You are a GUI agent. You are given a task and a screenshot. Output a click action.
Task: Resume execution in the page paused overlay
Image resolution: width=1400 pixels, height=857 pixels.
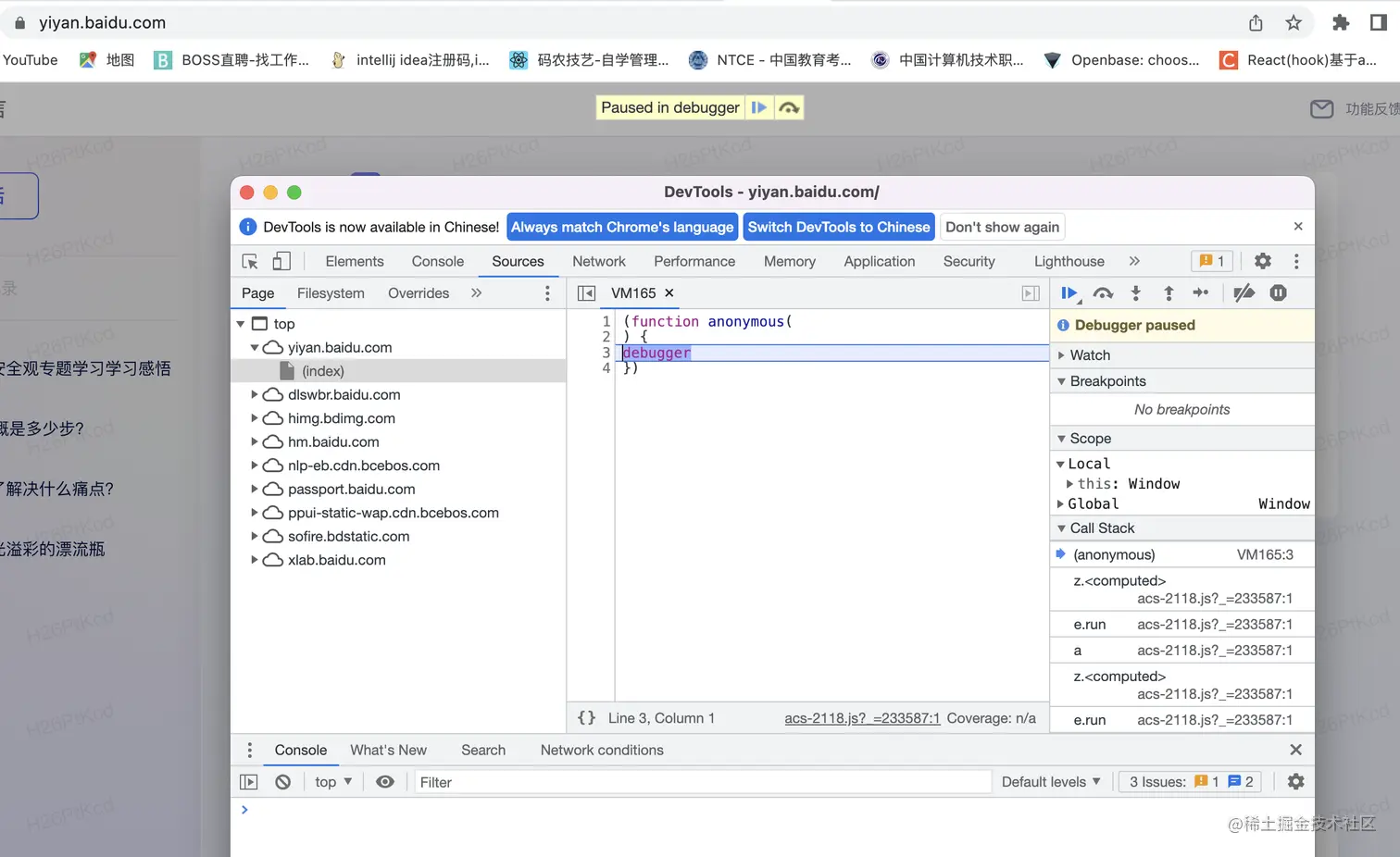pyautogui.click(x=759, y=107)
